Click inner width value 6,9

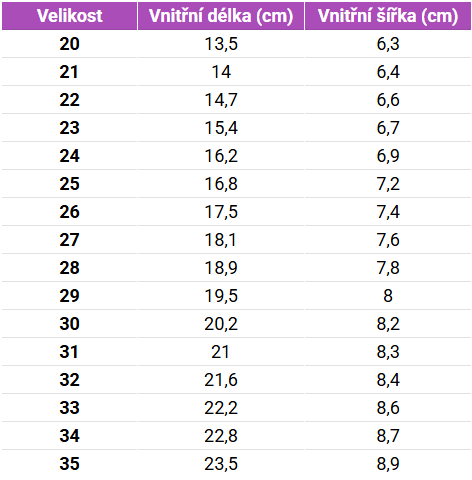388,156
